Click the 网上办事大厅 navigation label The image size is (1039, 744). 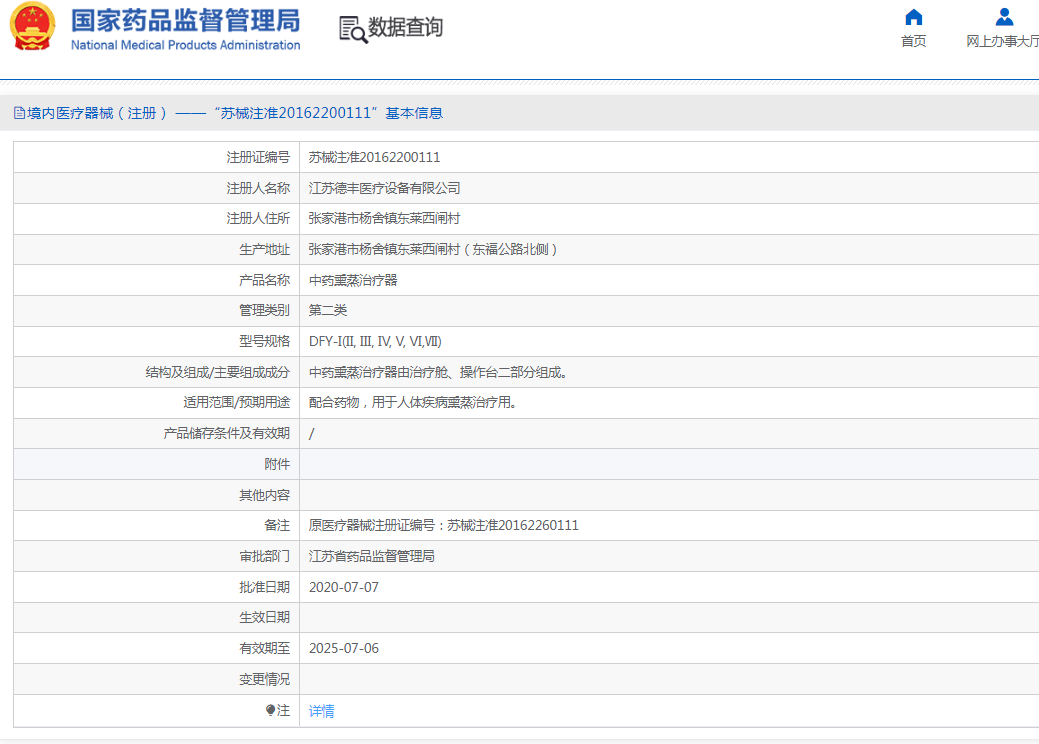click(x=1002, y=41)
